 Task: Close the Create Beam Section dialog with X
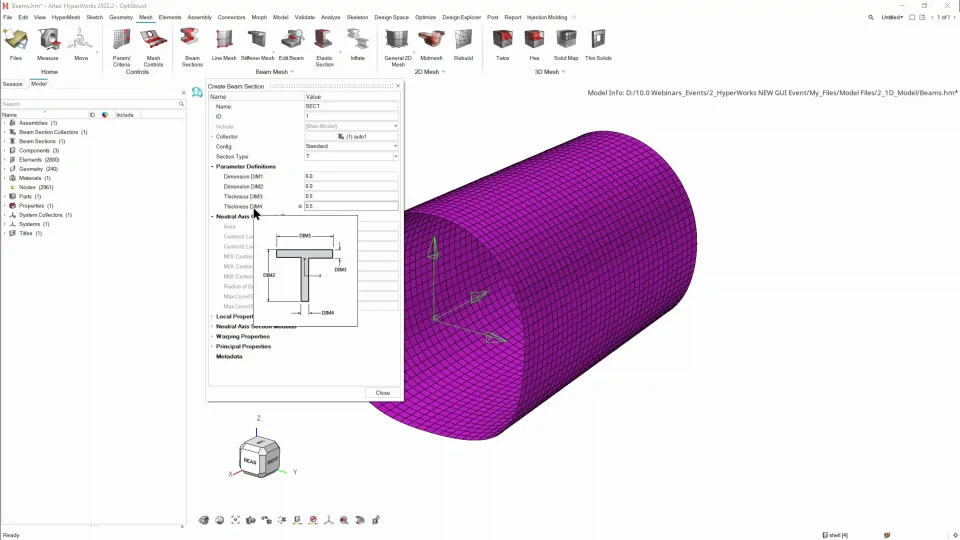click(x=398, y=86)
